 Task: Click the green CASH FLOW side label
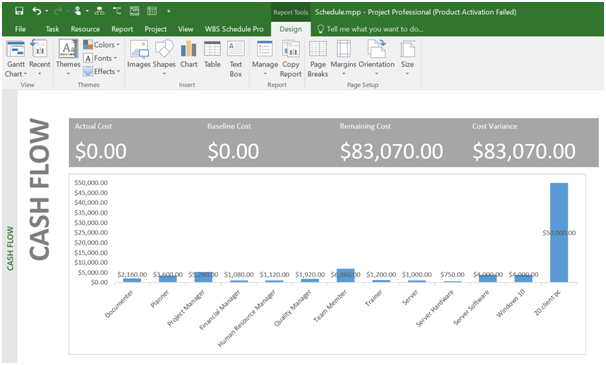point(10,248)
